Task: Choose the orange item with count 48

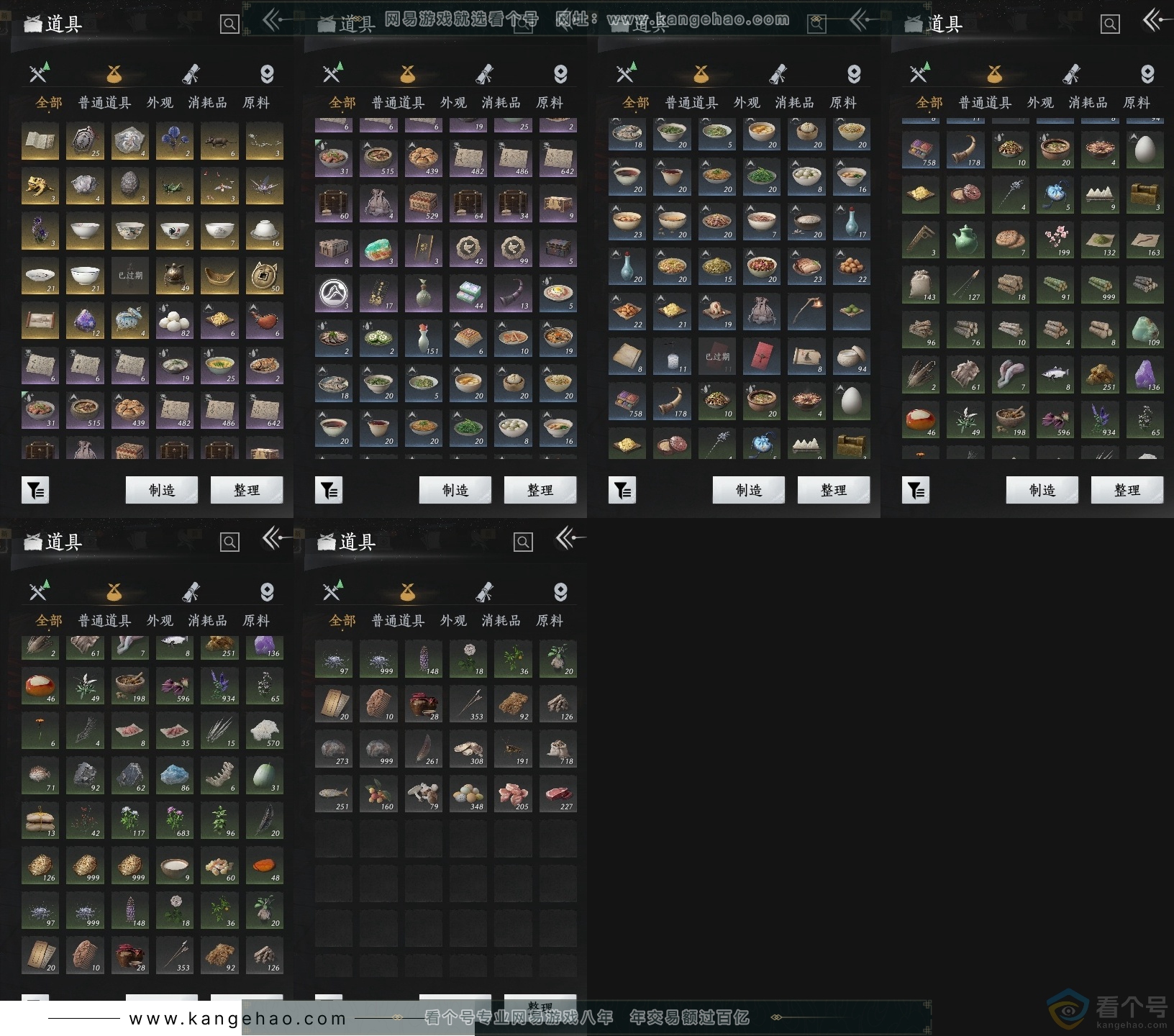Action: click(265, 865)
